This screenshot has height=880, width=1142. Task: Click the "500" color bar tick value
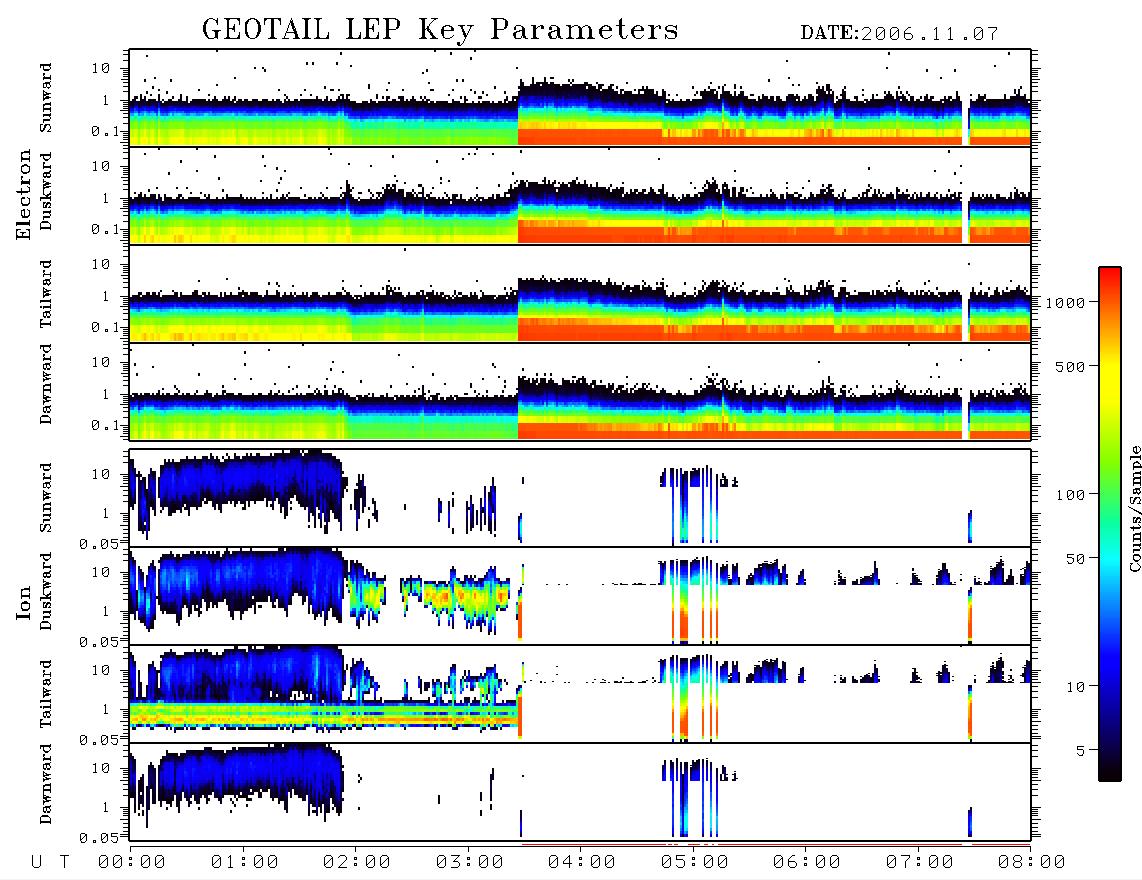[x=1070, y=366]
